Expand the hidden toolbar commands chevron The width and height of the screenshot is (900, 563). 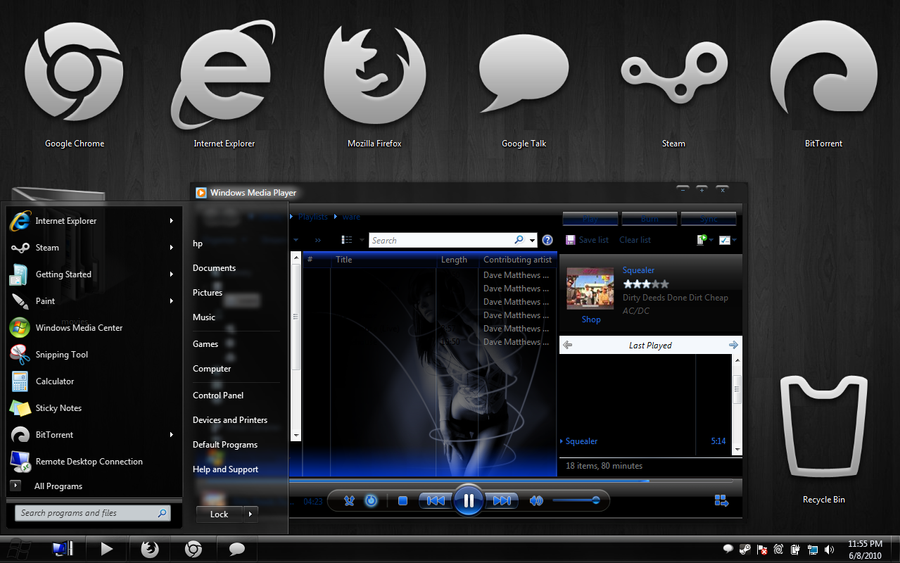coord(317,240)
